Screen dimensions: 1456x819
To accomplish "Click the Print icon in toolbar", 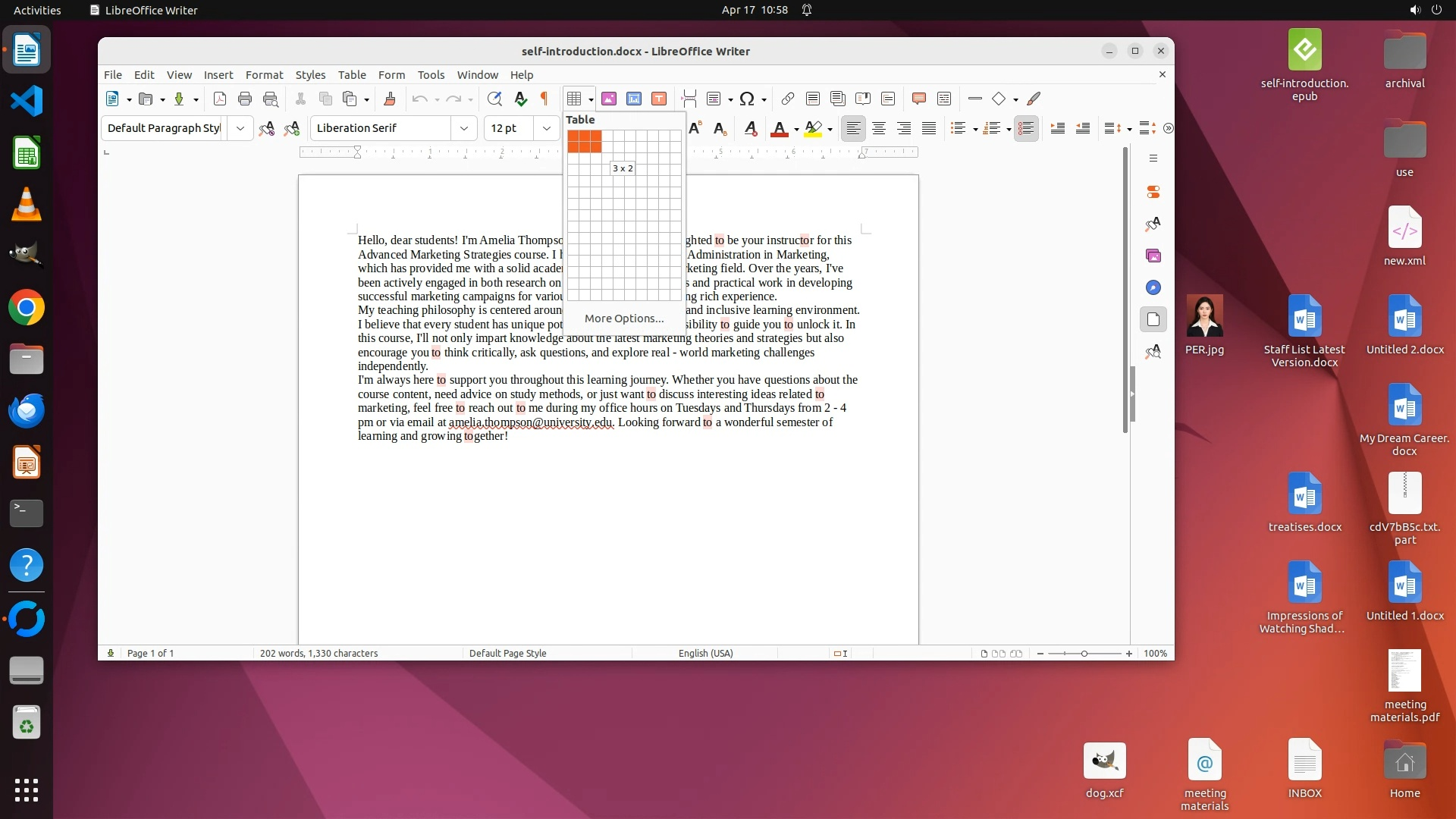I will 245,99.
